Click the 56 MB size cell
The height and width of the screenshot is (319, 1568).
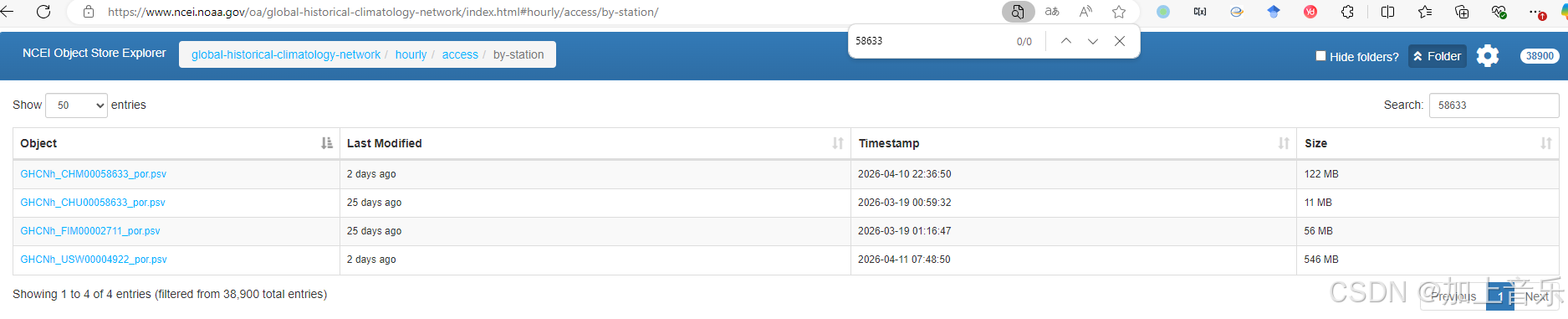pos(1428,231)
